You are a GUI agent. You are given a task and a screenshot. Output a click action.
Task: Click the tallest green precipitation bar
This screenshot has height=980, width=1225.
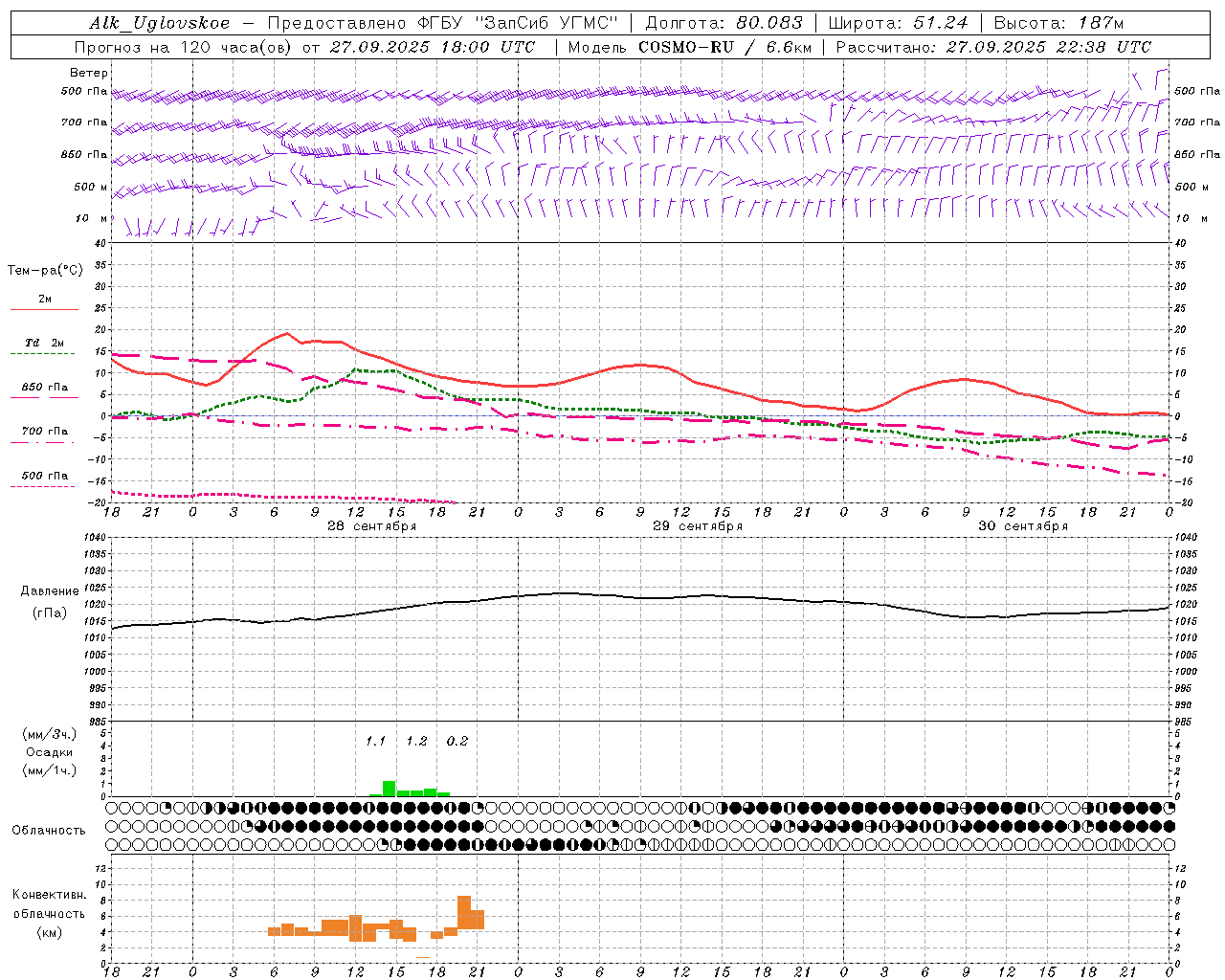tap(389, 789)
